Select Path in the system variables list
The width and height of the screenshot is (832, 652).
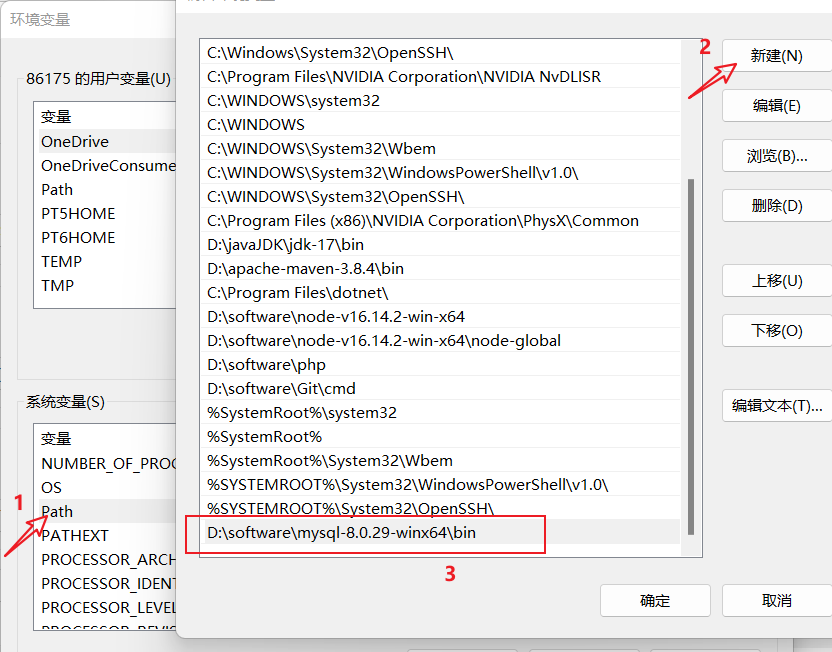click(58, 512)
